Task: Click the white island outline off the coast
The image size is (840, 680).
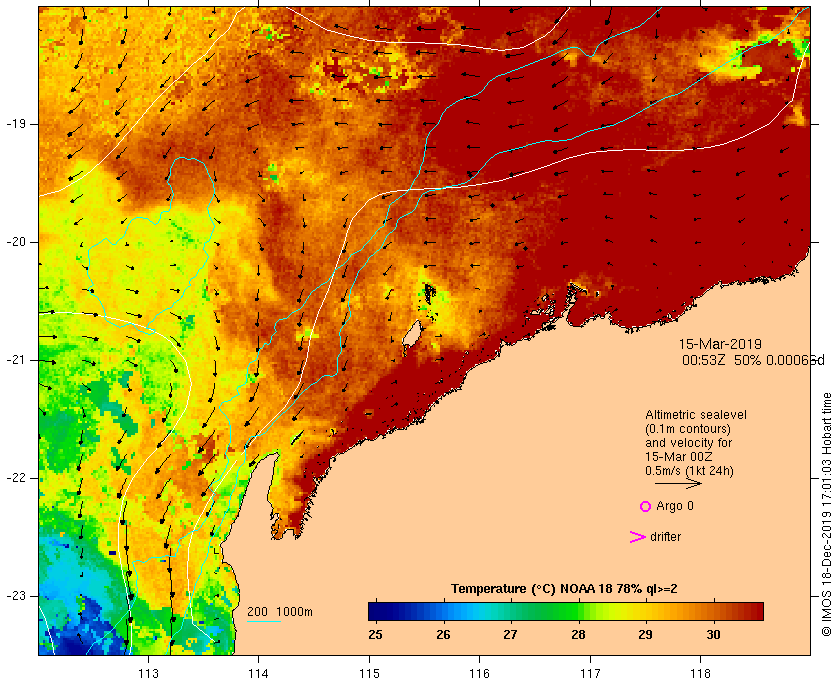Action: [411, 334]
